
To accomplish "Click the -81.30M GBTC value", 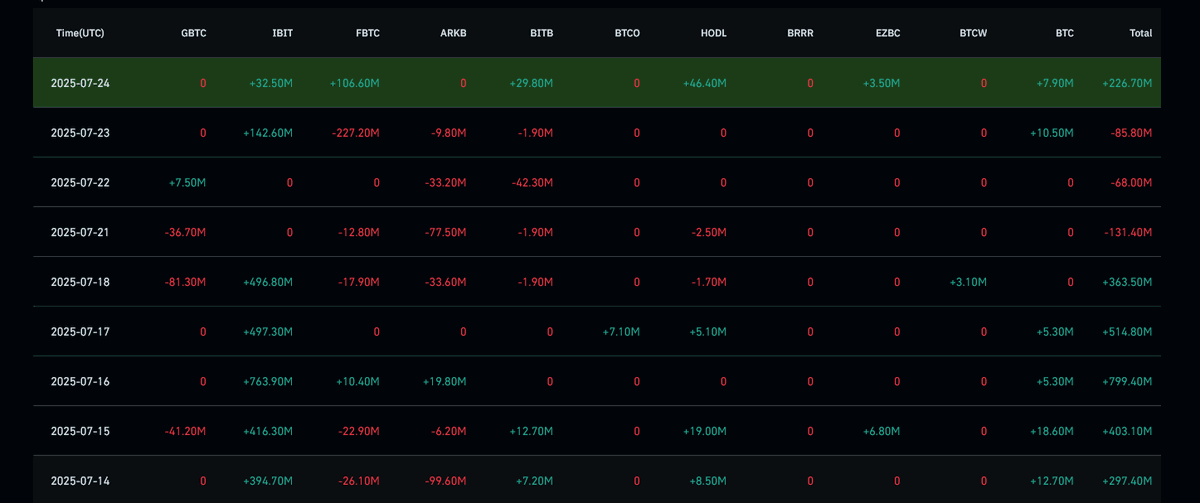I will [185, 282].
